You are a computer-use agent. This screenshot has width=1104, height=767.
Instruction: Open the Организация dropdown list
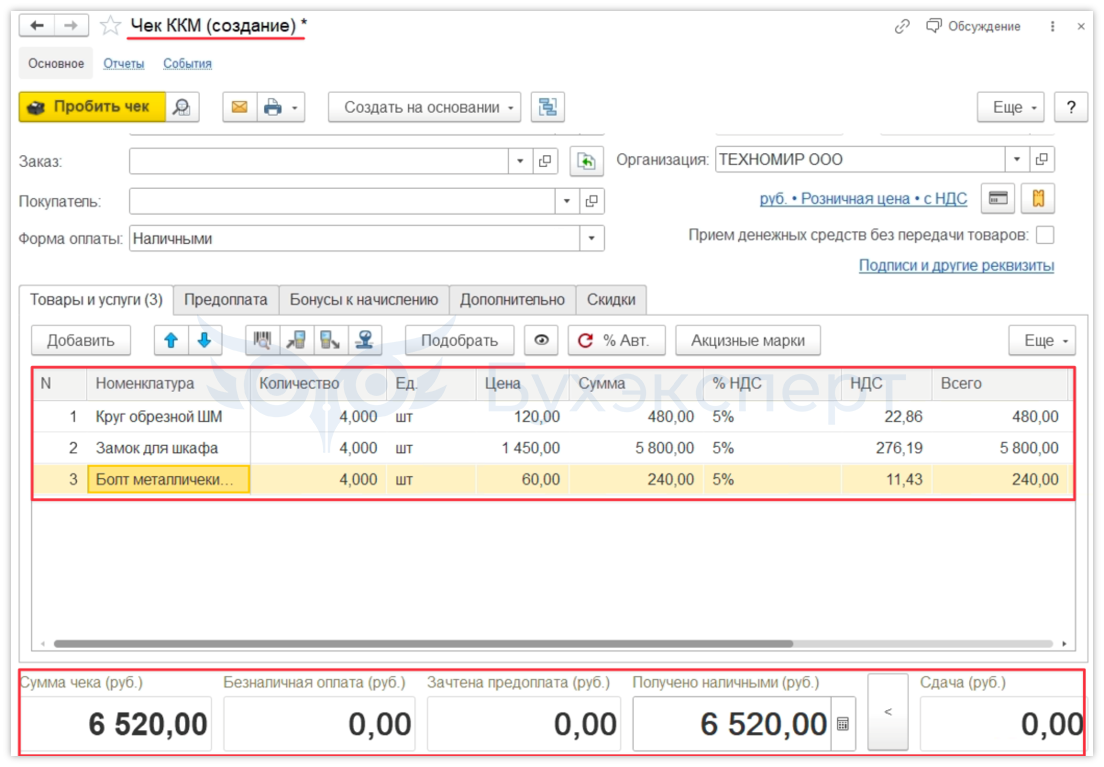tap(1017, 160)
